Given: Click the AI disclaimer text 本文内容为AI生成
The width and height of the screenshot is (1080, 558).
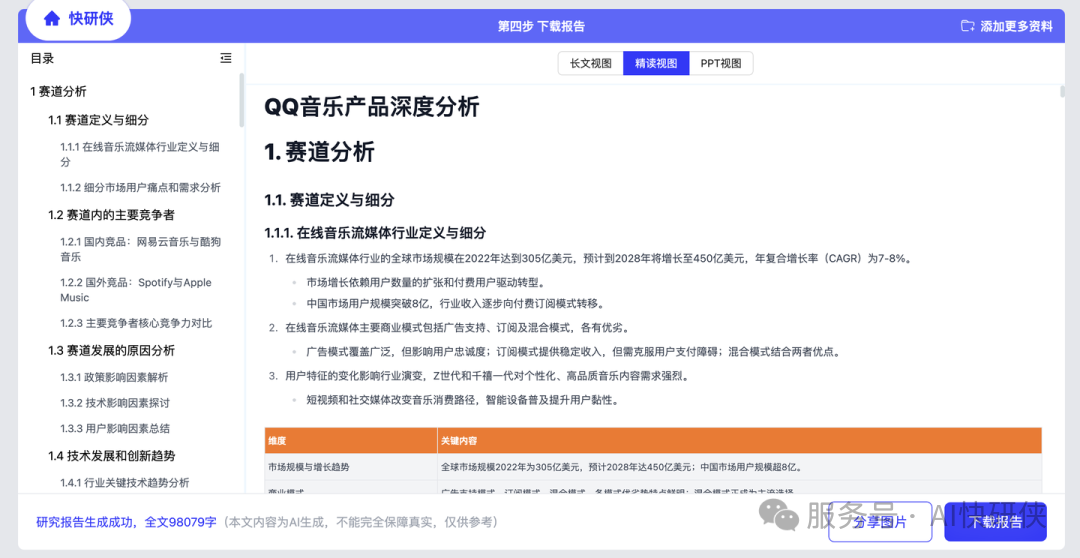Looking at the screenshot, I should pyautogui.click(x=360, y=522).
